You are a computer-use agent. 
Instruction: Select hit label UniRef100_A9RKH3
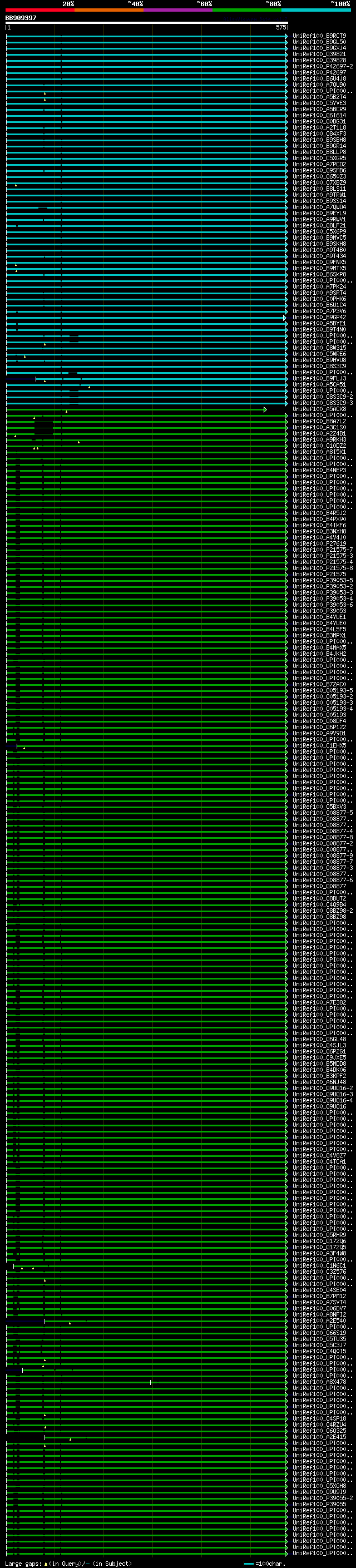(319, 439)
